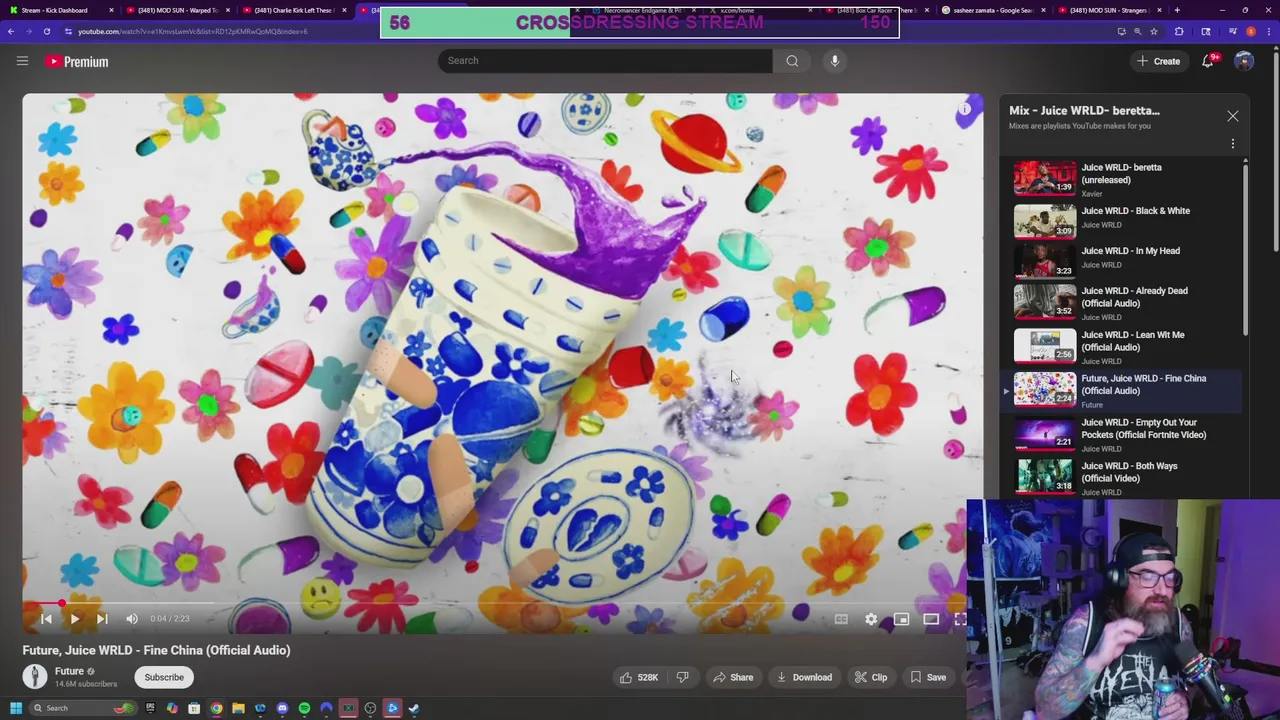The width and height of the screenshot is (1280, 720).
Task: Share the Fine China video
Action: pyautogui.click(x=733, y=677)
